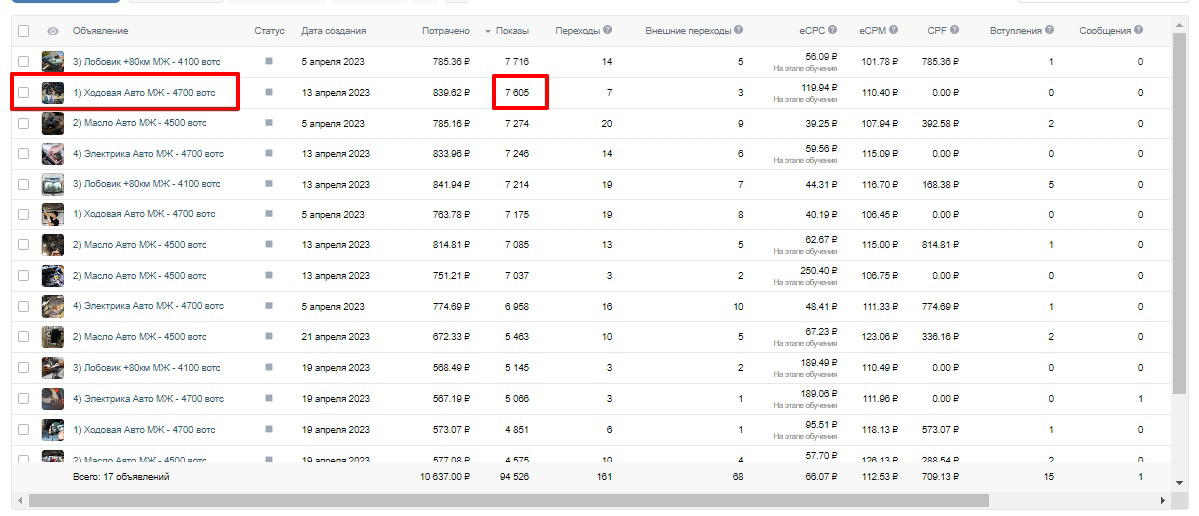Click the Статус column header
1199x516 pixels.
269,31
